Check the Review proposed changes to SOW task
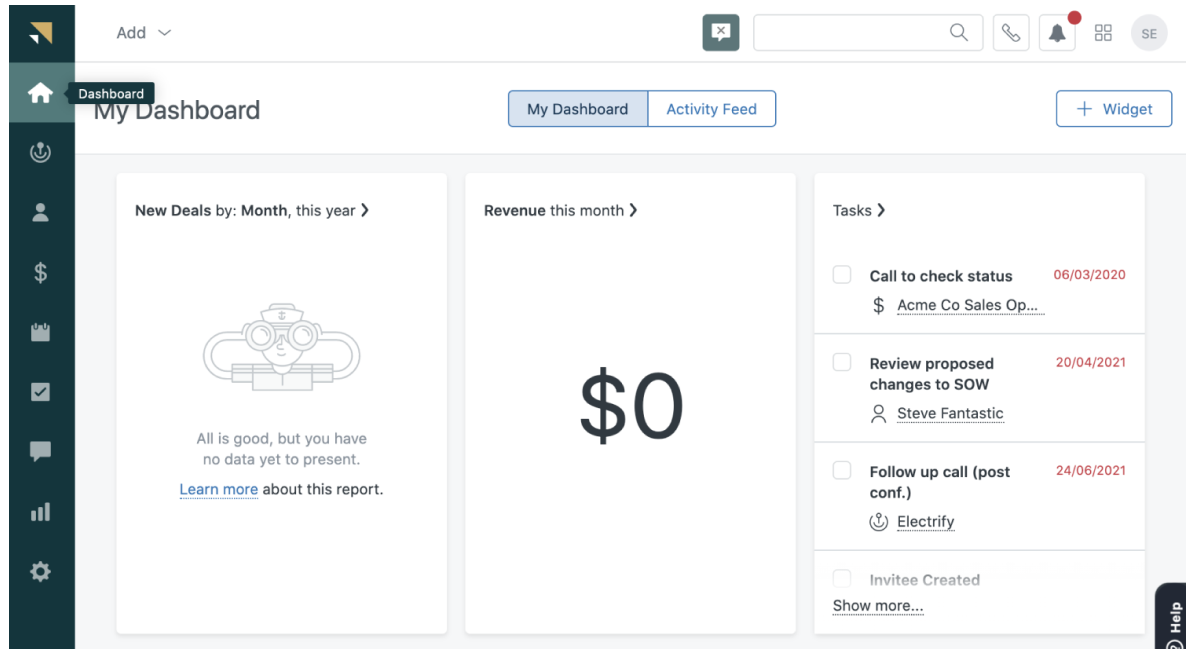 tap(842, 362)
